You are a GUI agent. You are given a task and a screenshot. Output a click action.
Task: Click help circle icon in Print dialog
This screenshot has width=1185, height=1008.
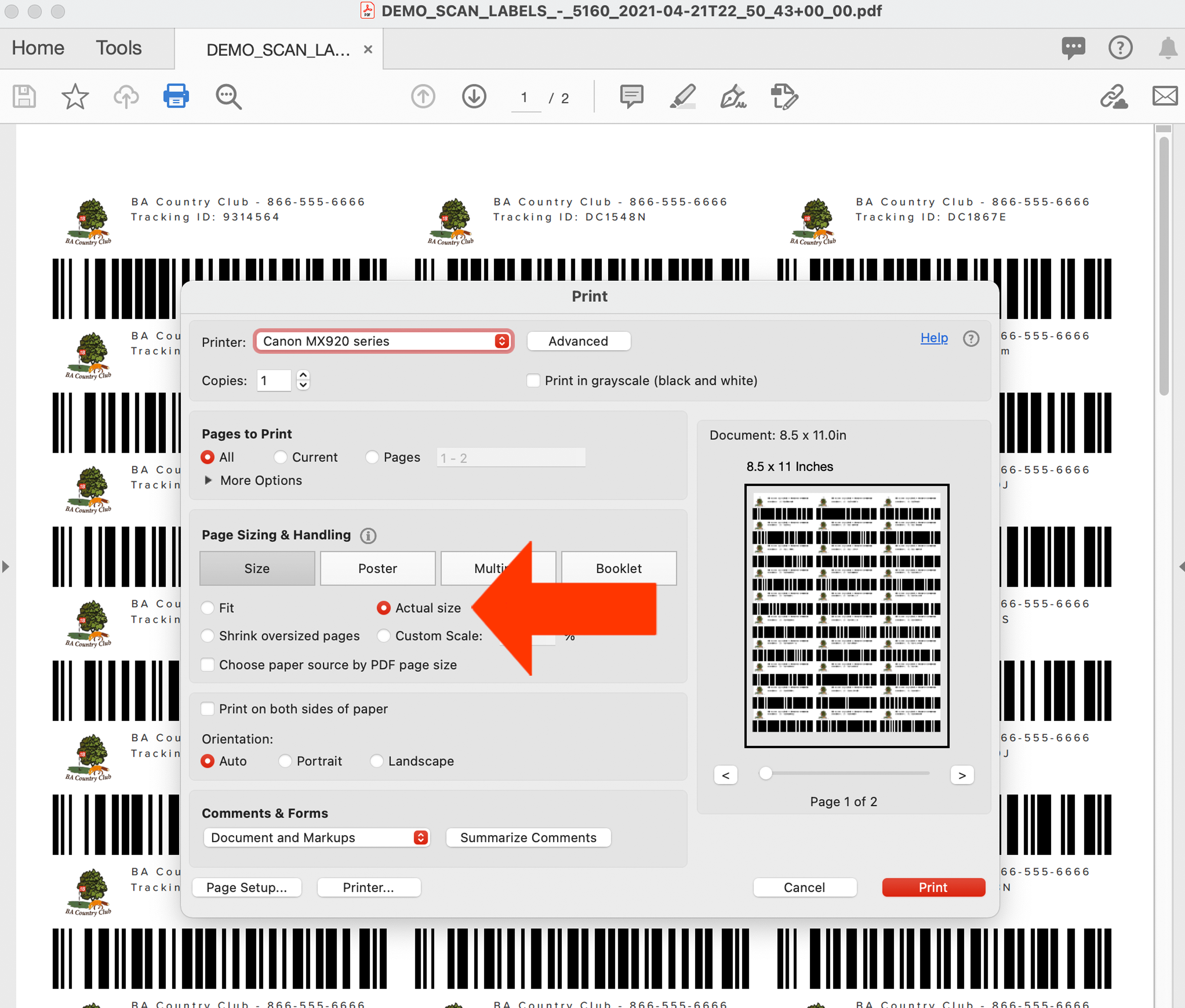(971, 339)
